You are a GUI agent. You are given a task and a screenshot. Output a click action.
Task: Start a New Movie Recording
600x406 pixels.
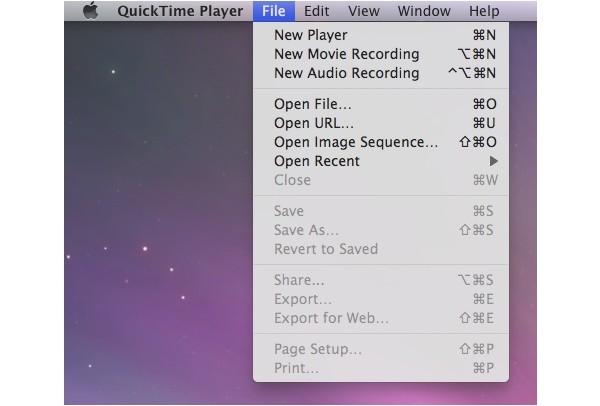(x=381, y=54)
